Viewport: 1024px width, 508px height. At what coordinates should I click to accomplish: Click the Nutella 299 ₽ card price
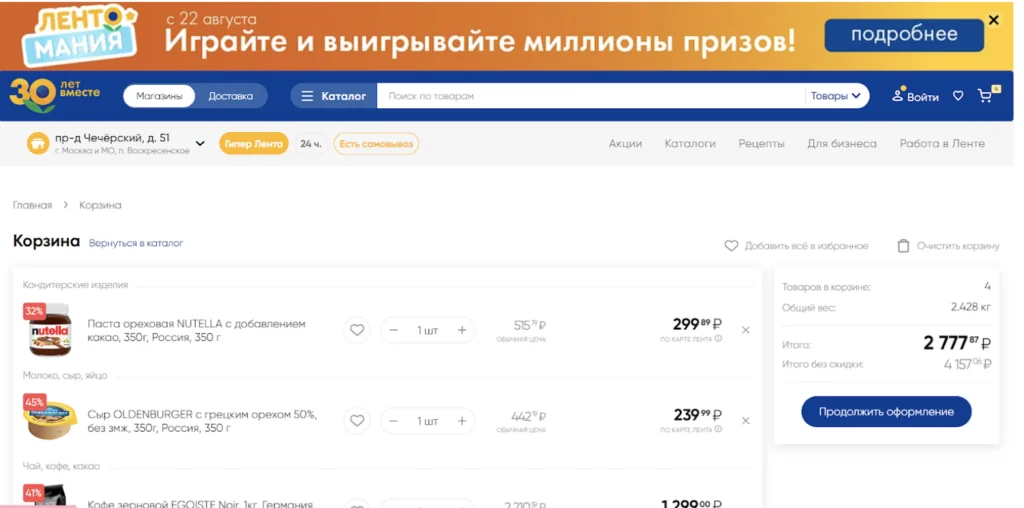click(697, 324)
